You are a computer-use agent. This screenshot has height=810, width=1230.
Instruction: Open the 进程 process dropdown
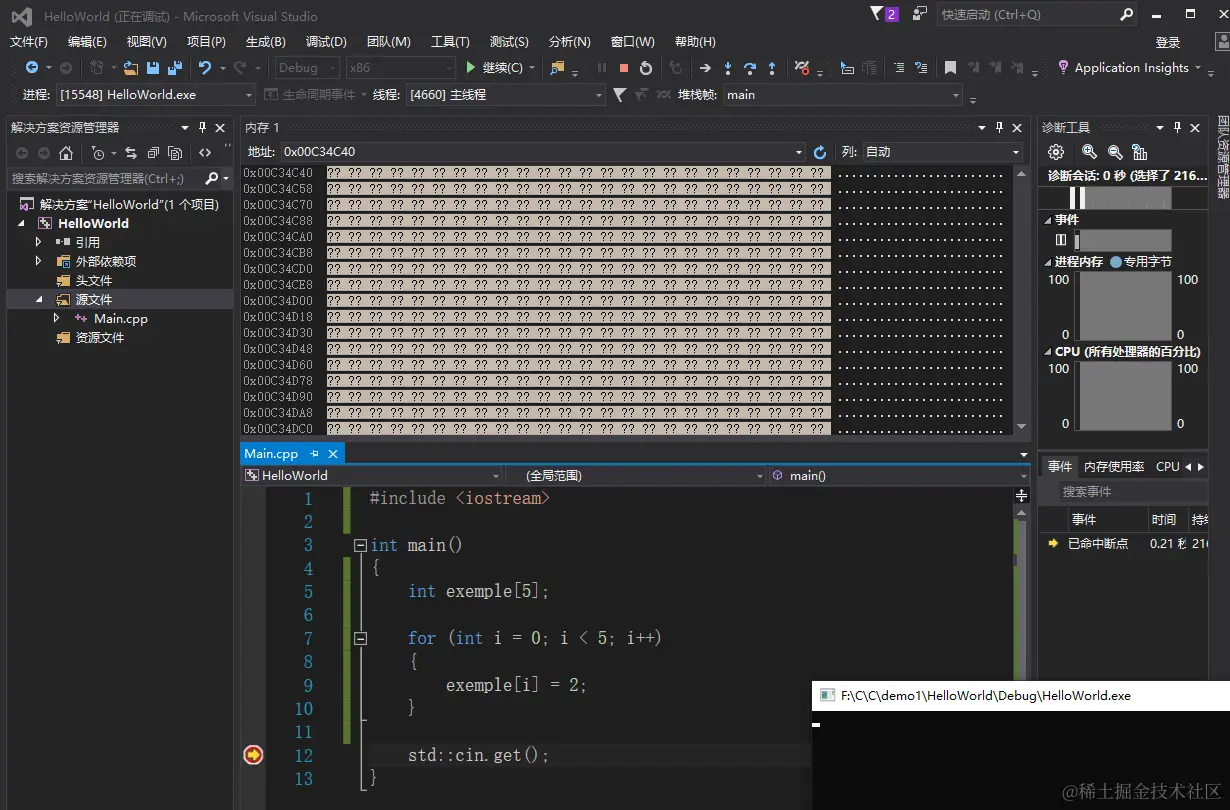click(155, 95)
